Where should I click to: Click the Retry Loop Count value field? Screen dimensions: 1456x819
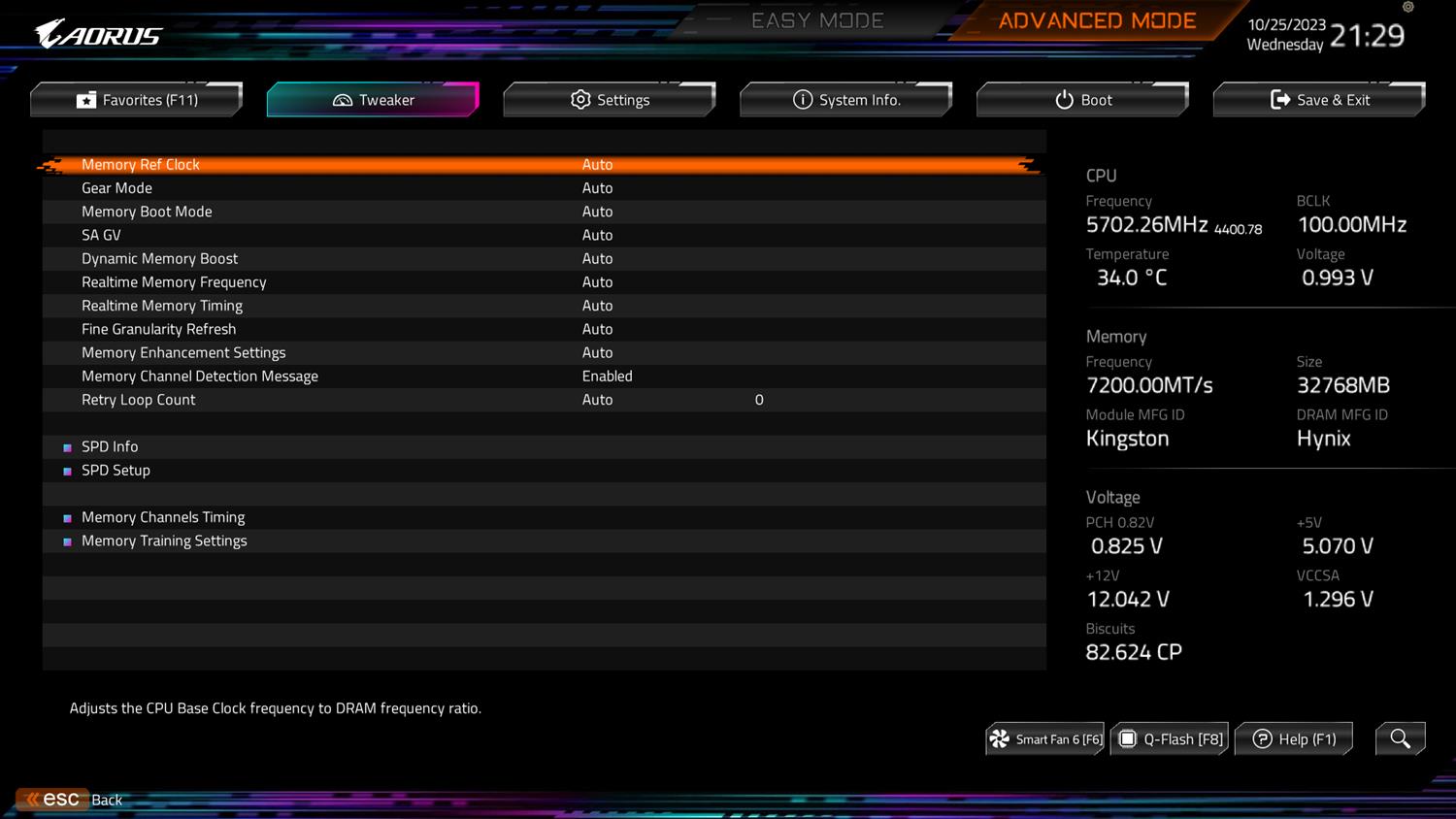click(759, 400)
